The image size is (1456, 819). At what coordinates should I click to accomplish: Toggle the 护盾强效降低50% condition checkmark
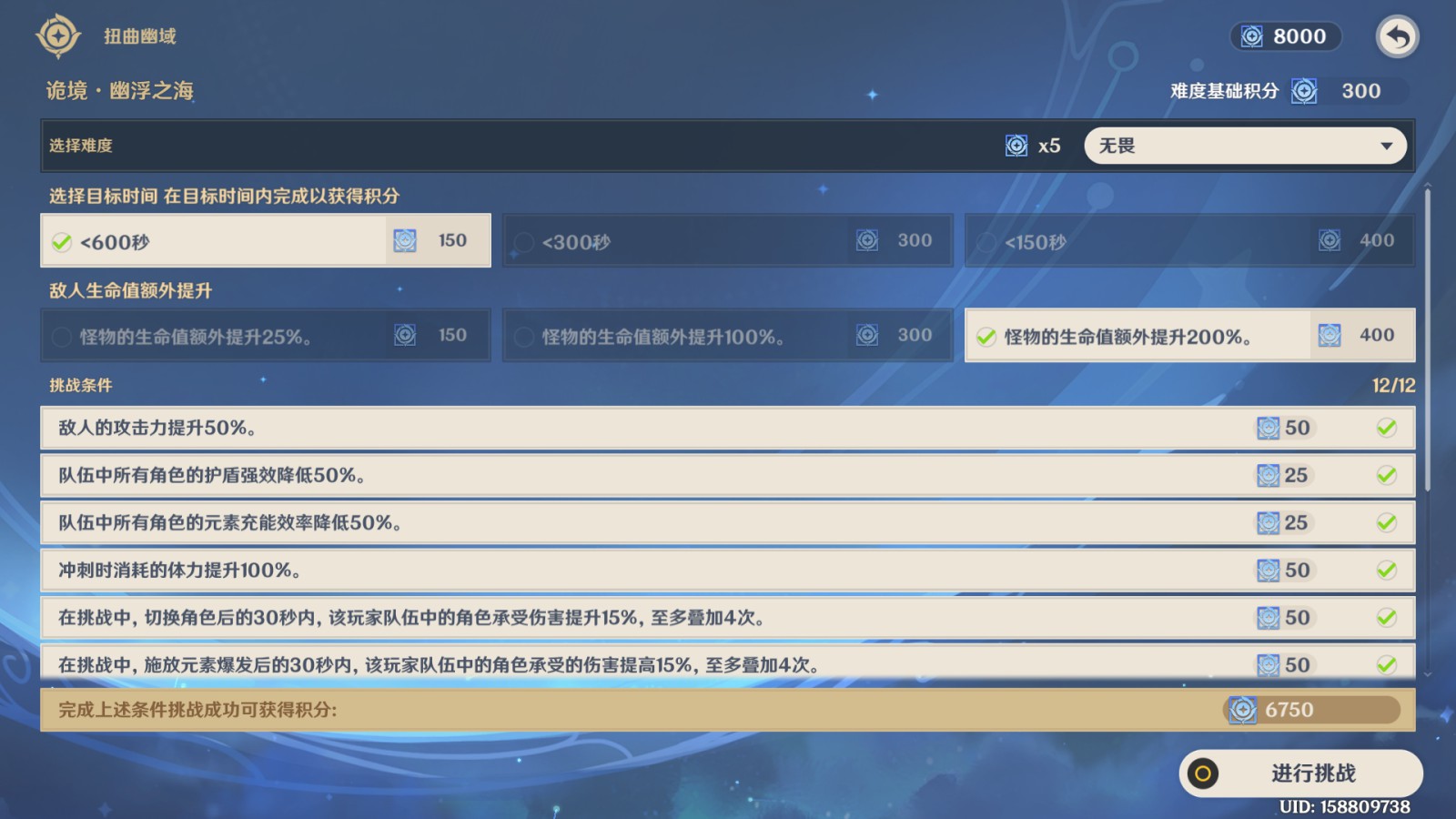click(x=1386, y=475)
